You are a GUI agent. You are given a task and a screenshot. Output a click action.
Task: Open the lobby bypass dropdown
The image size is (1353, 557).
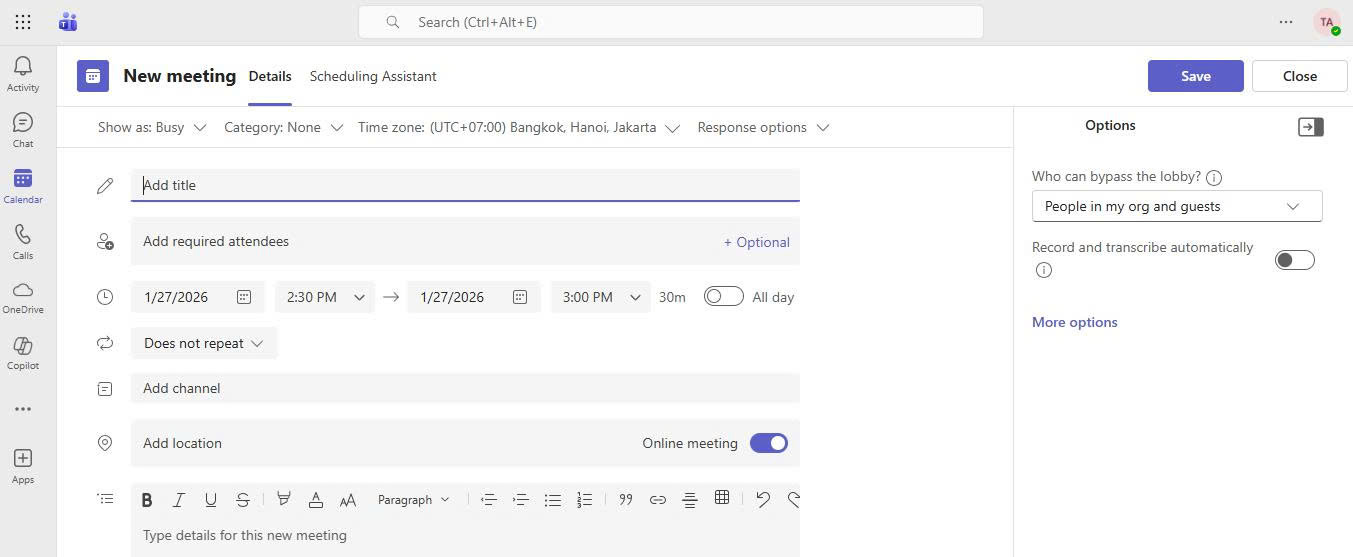click(x=1176, y=206)
